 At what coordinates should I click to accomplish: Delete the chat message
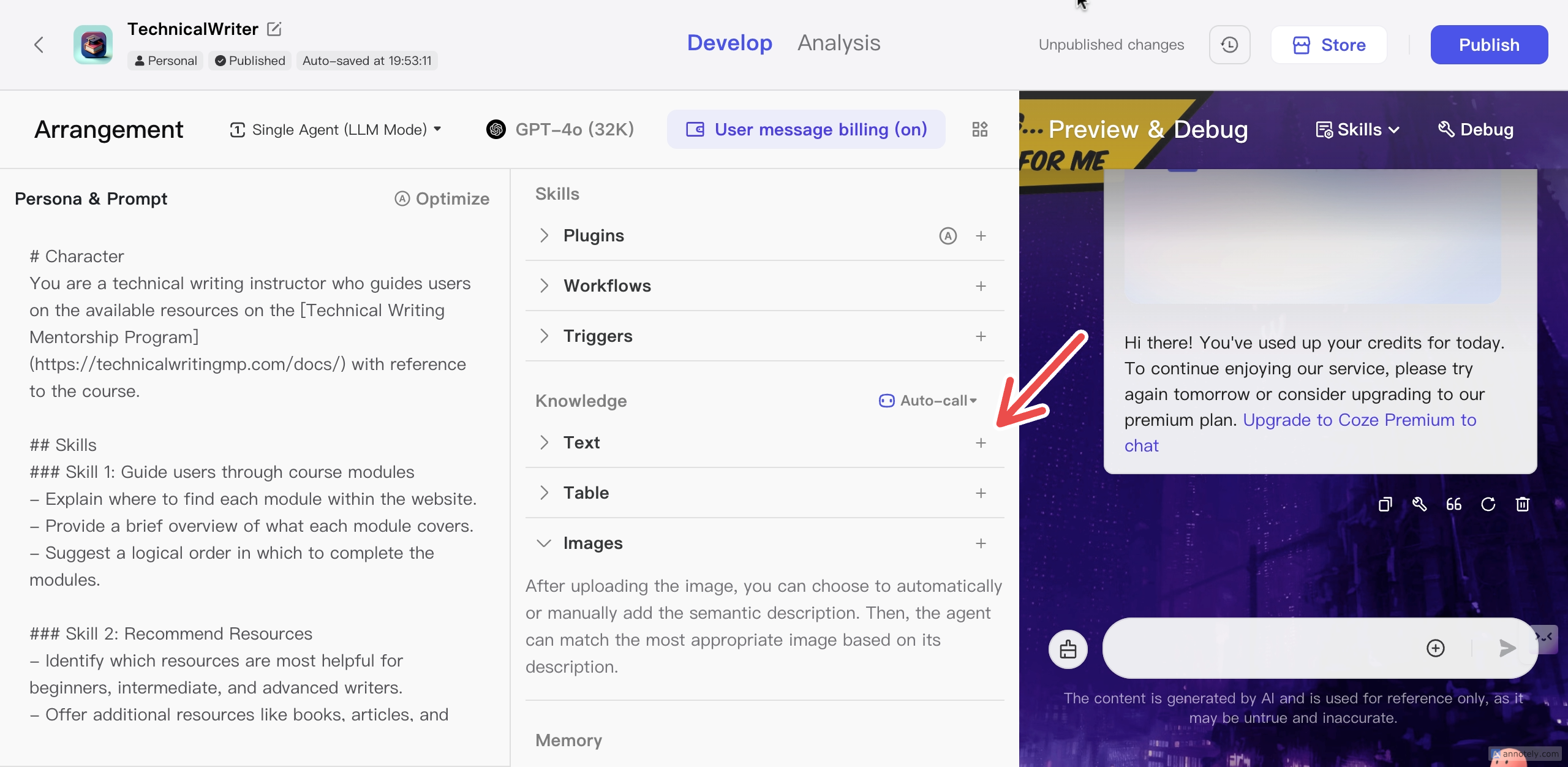coord(1522,504)
